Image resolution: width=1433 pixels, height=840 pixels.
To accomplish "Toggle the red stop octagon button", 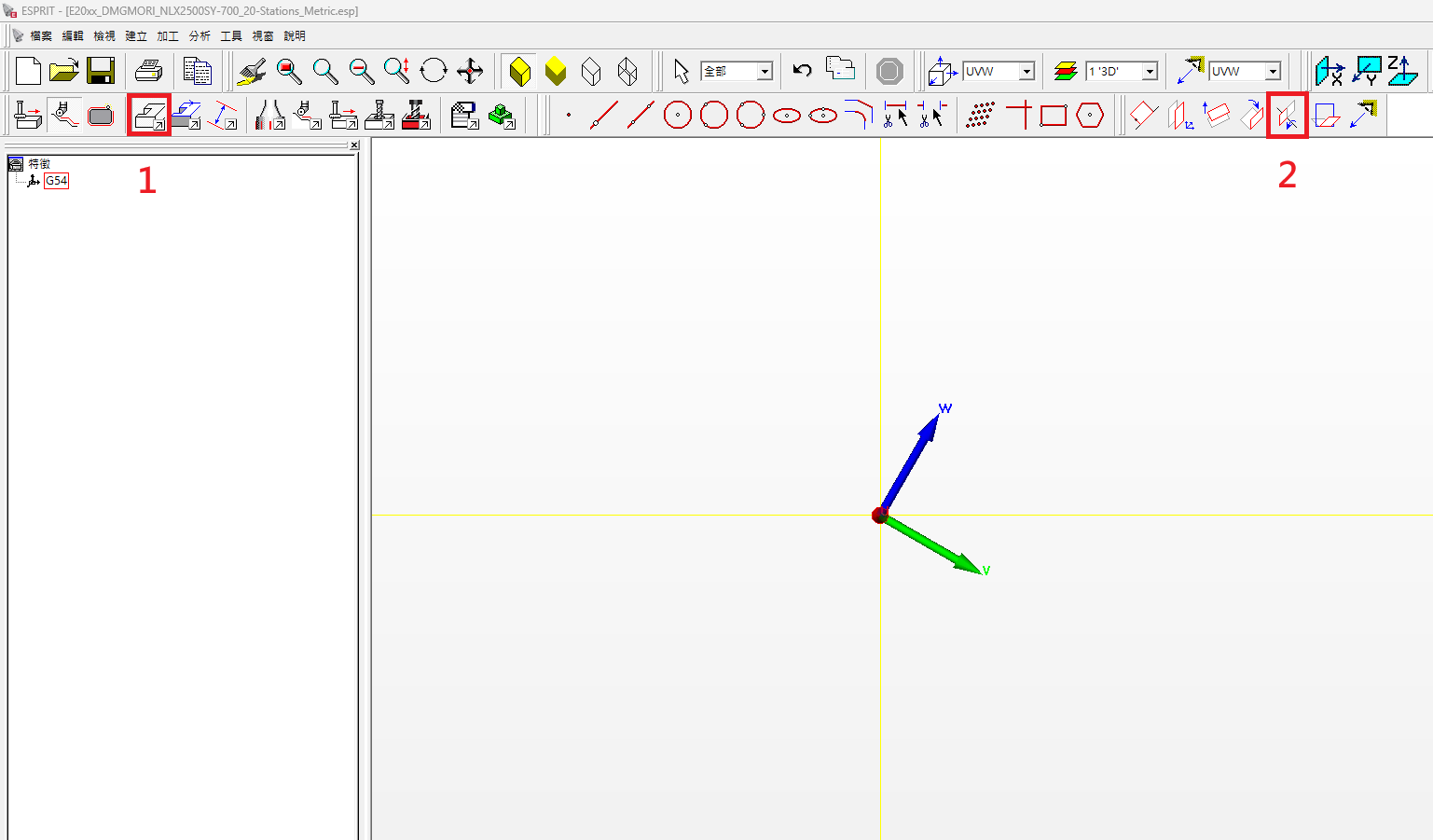I will pos(889,71).
